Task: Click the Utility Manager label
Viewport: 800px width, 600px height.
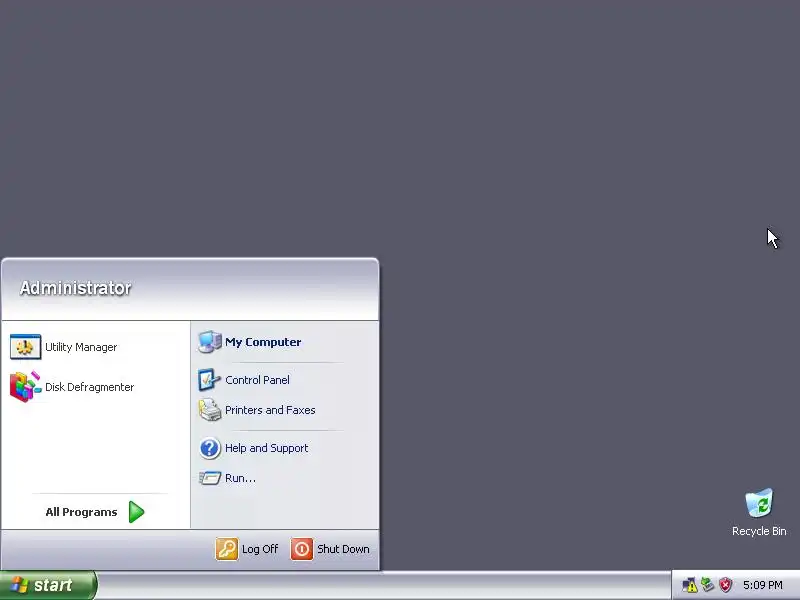Action: pos(81,347)
